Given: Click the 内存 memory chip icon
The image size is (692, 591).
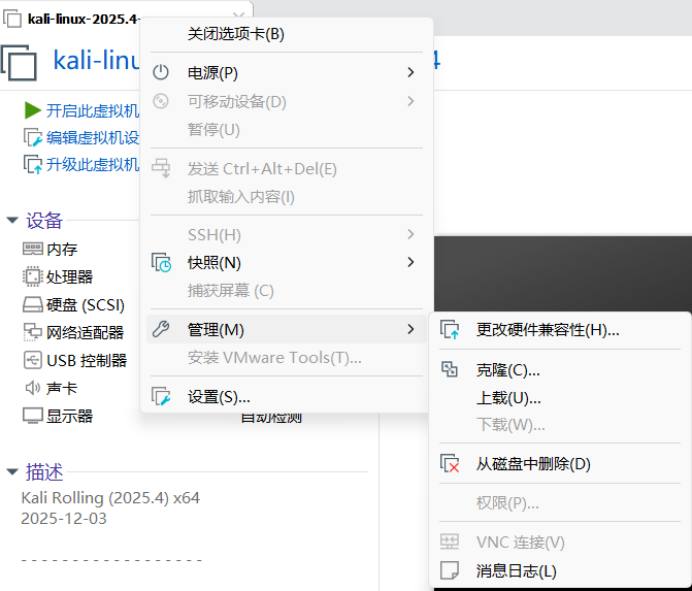Looking at the screenshot, I should 33,249.
